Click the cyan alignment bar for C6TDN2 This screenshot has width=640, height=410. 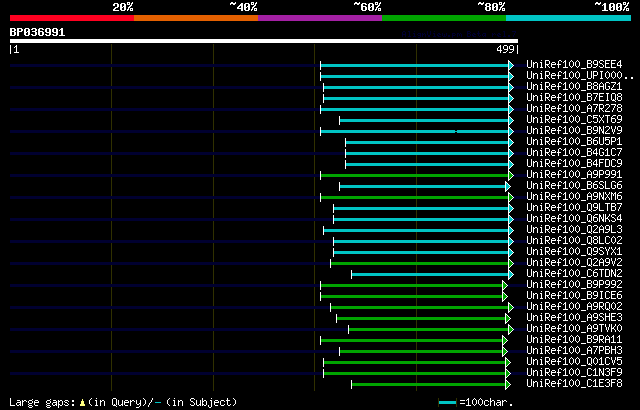tap(430, 275)
